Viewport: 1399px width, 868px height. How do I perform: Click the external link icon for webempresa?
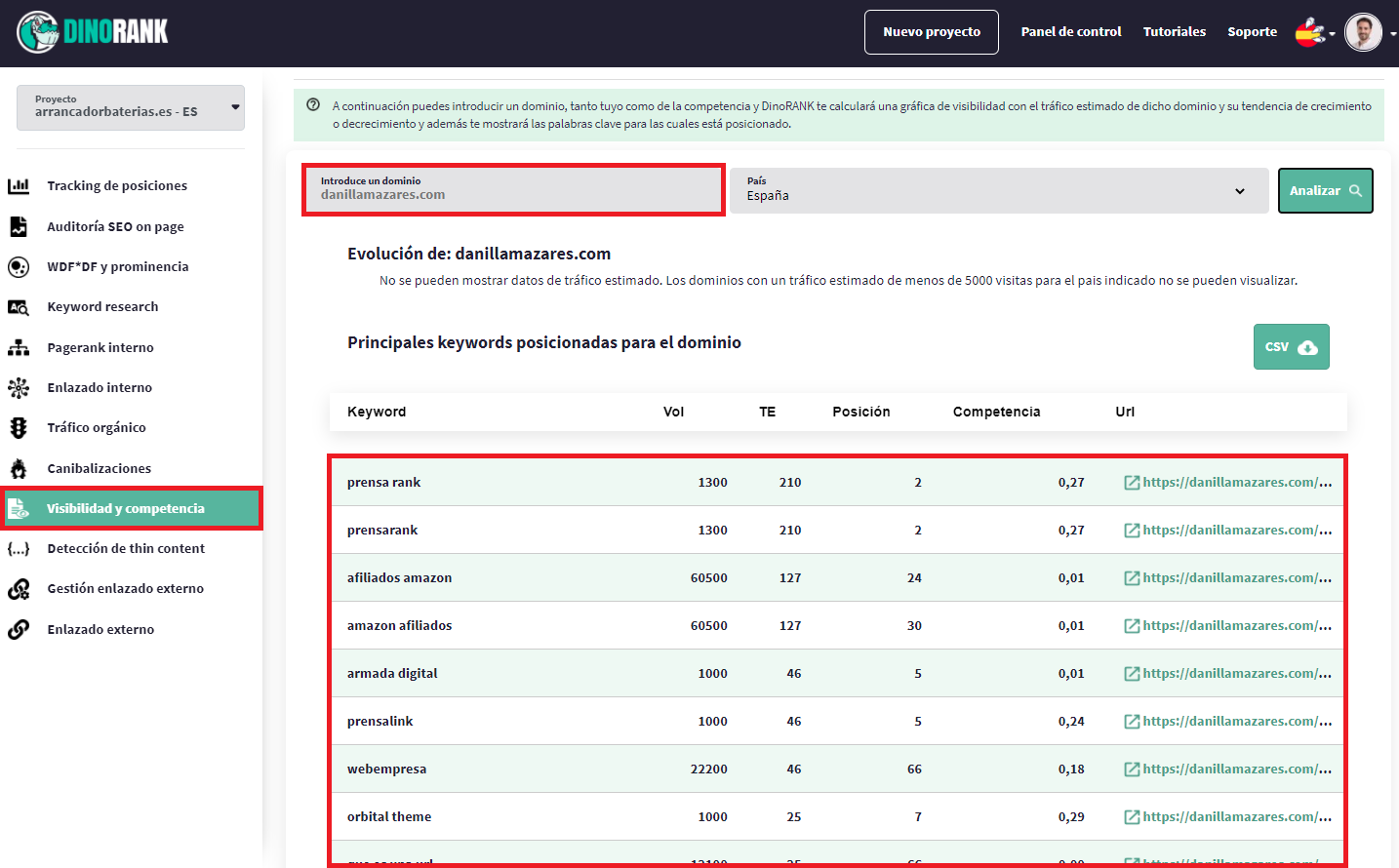click(1132, 769)
